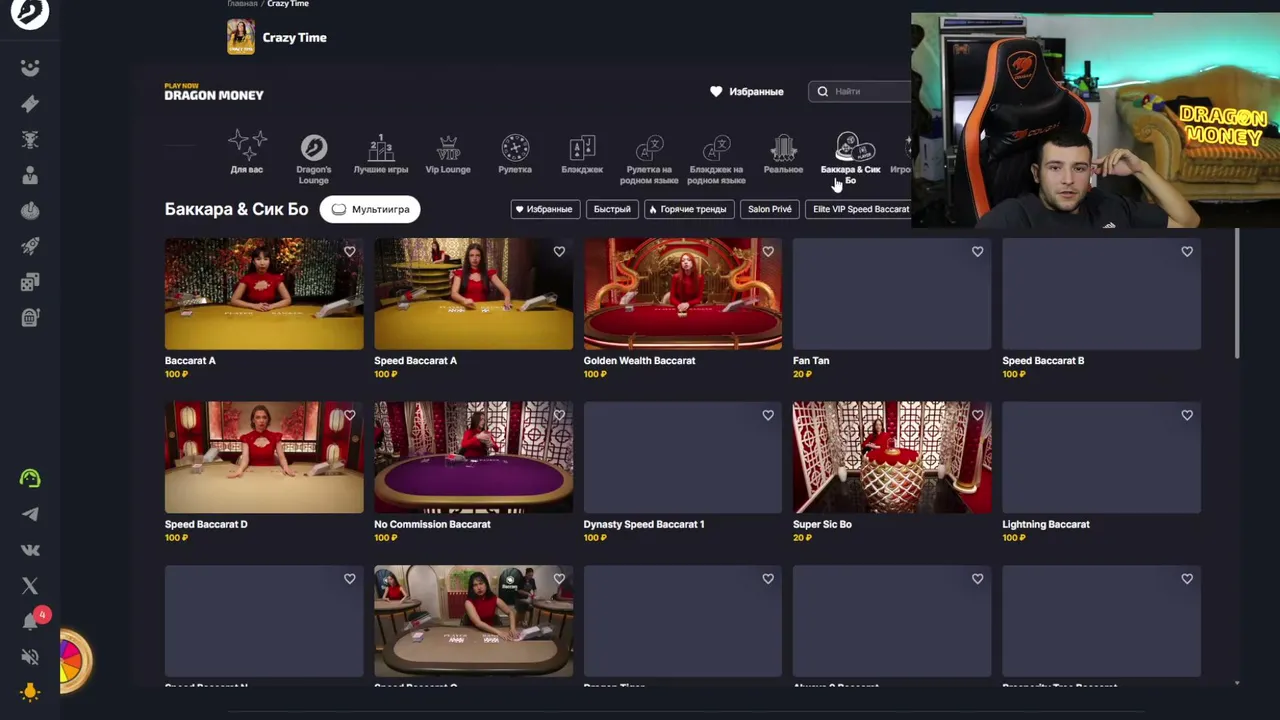The image size is (1280, 720).
Task: Open the dealer person sidebar icon
Action: click(x=30, y=176)
